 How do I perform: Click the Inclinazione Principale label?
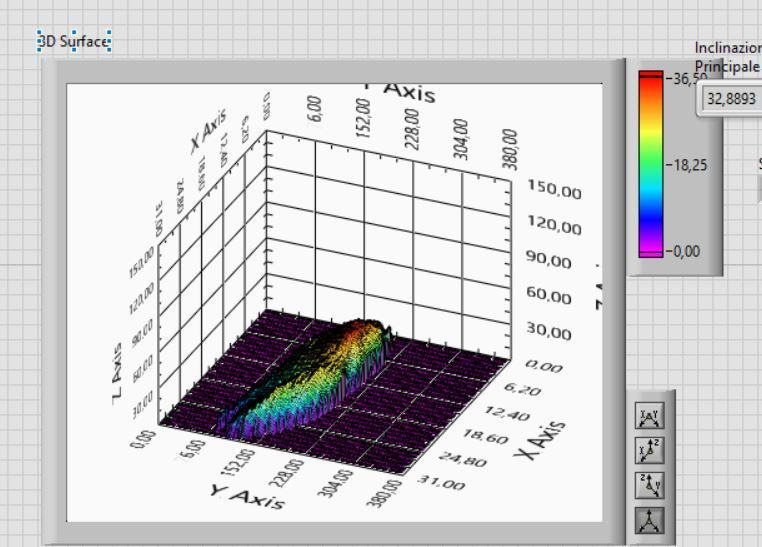(x=727, y=57)
